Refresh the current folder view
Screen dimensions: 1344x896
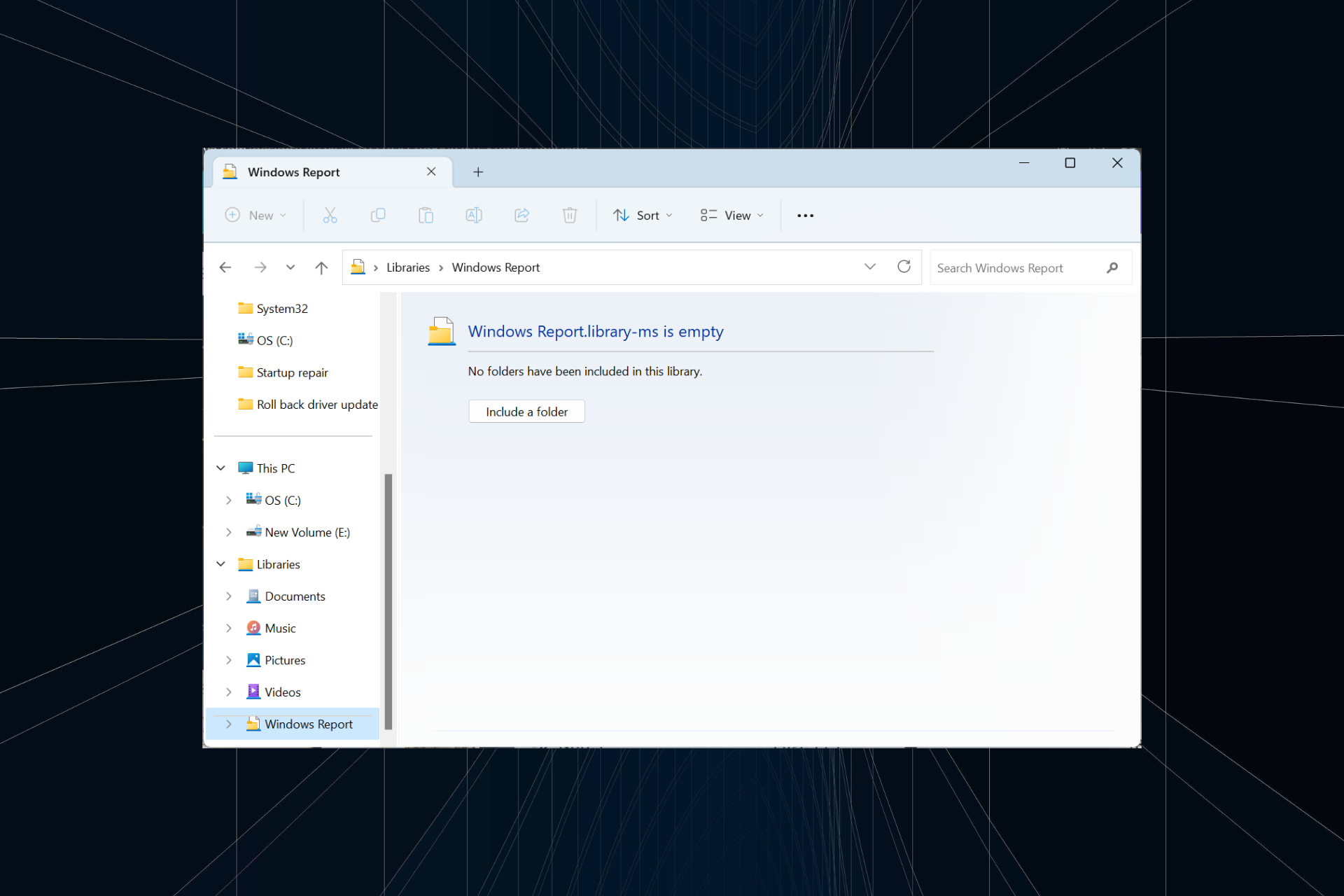click(x=904, y=267)
